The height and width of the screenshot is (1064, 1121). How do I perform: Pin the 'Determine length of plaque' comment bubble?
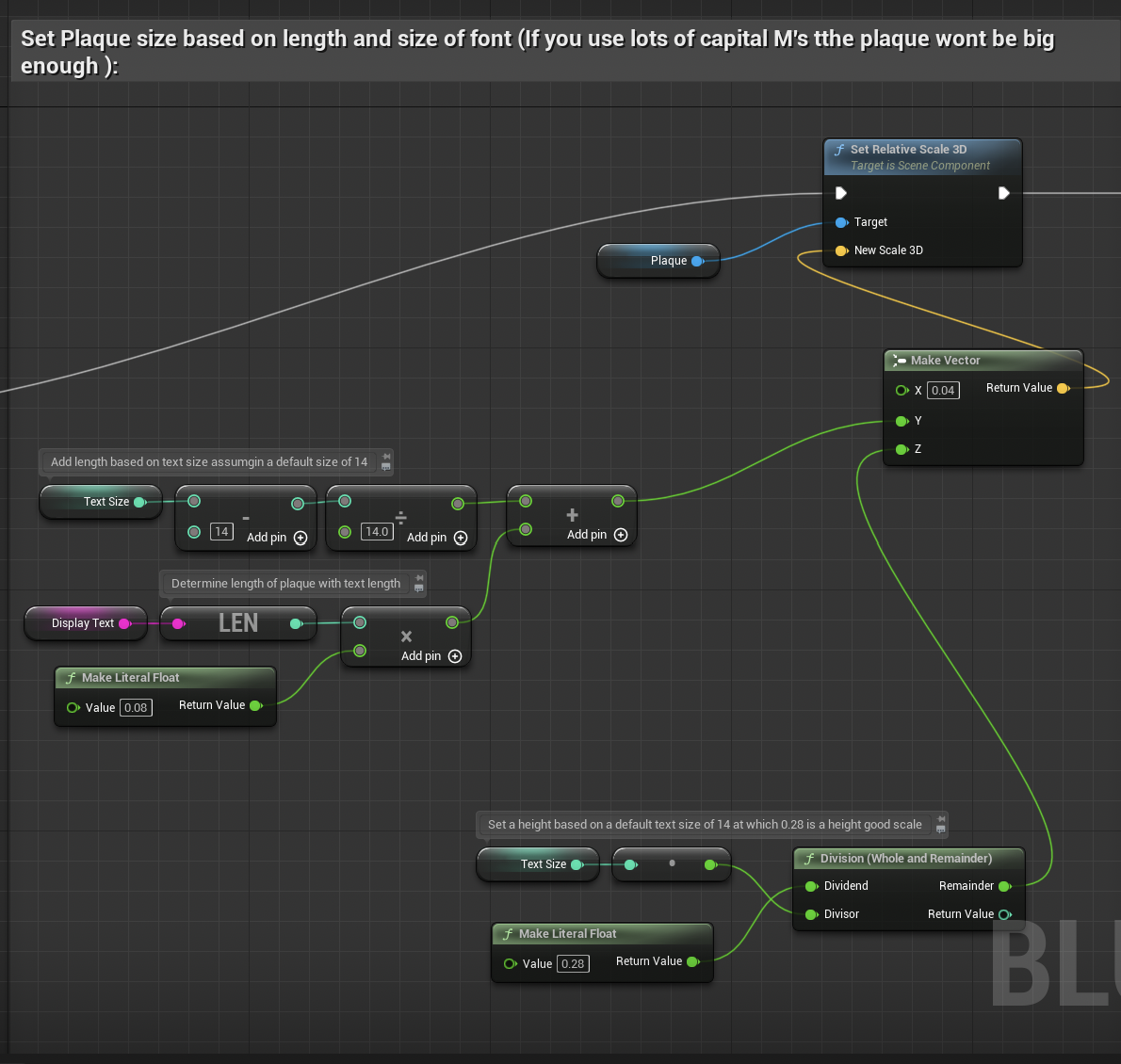[x=417, y=583]
